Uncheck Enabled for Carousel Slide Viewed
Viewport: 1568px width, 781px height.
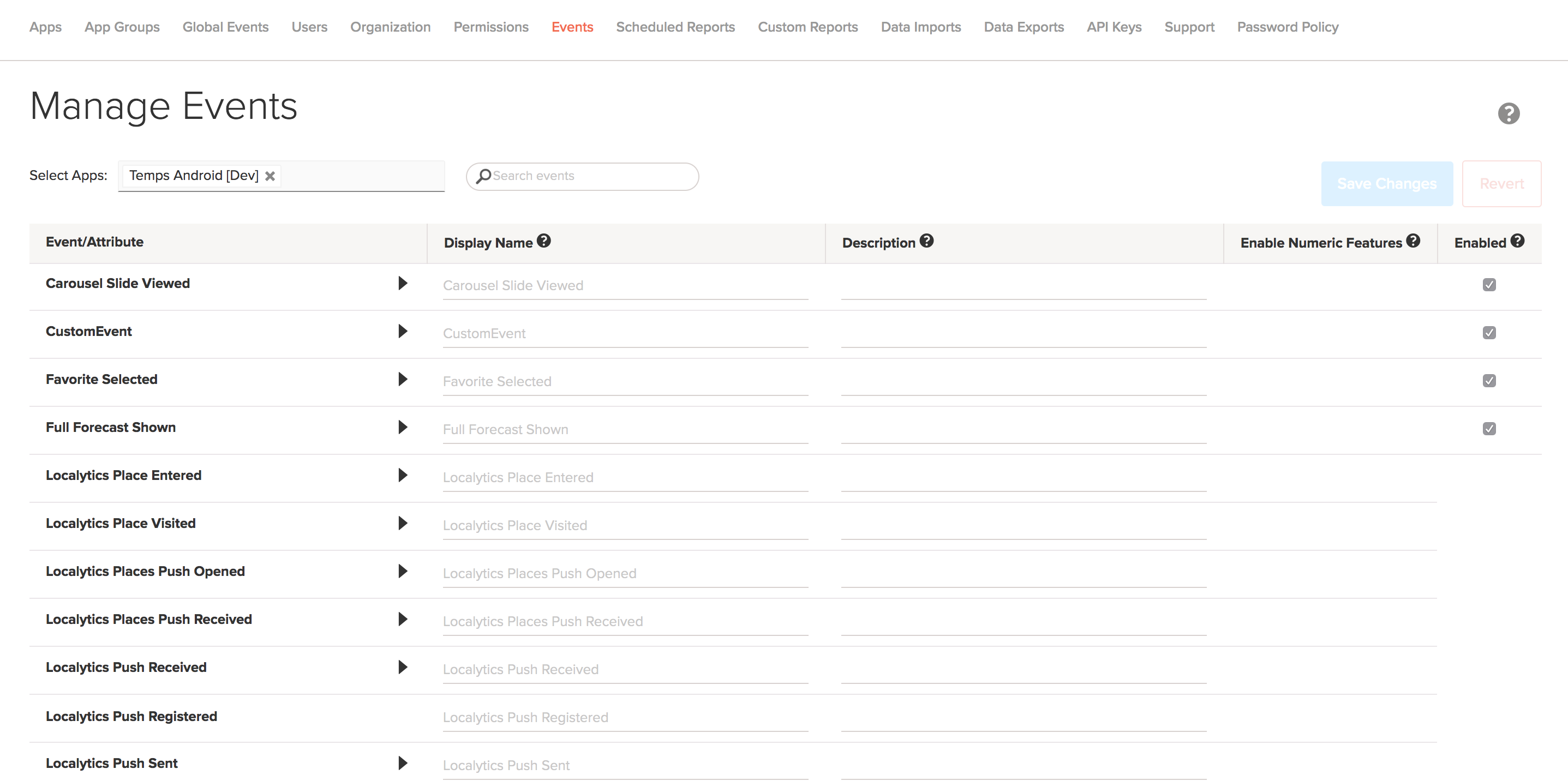[1489, 285]
